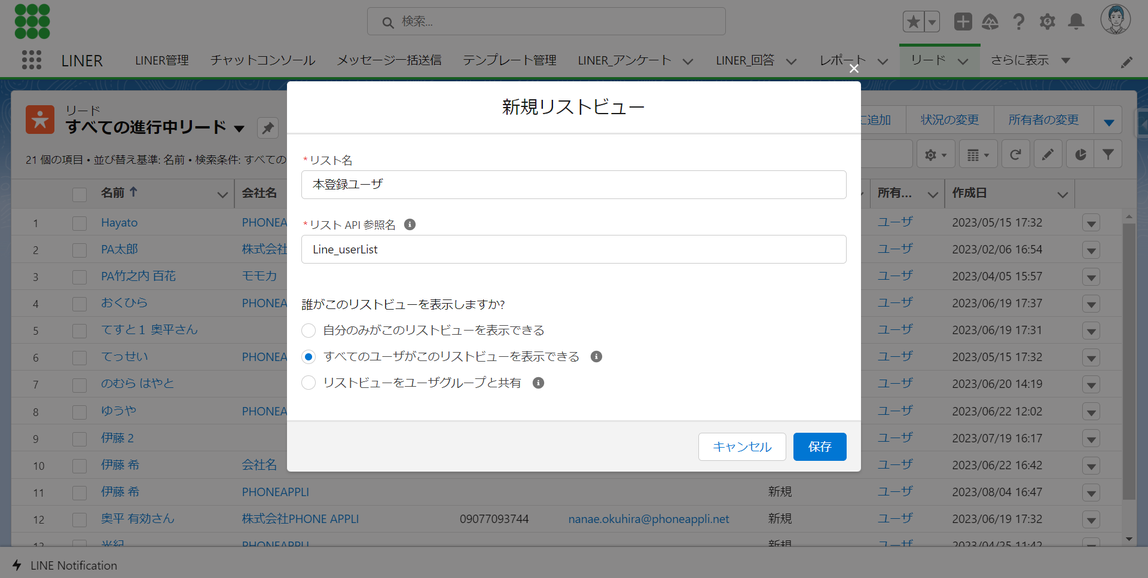Open the LINER管理 tab
This screenshot has height=578, width=1148.
(x=162, y=60)
